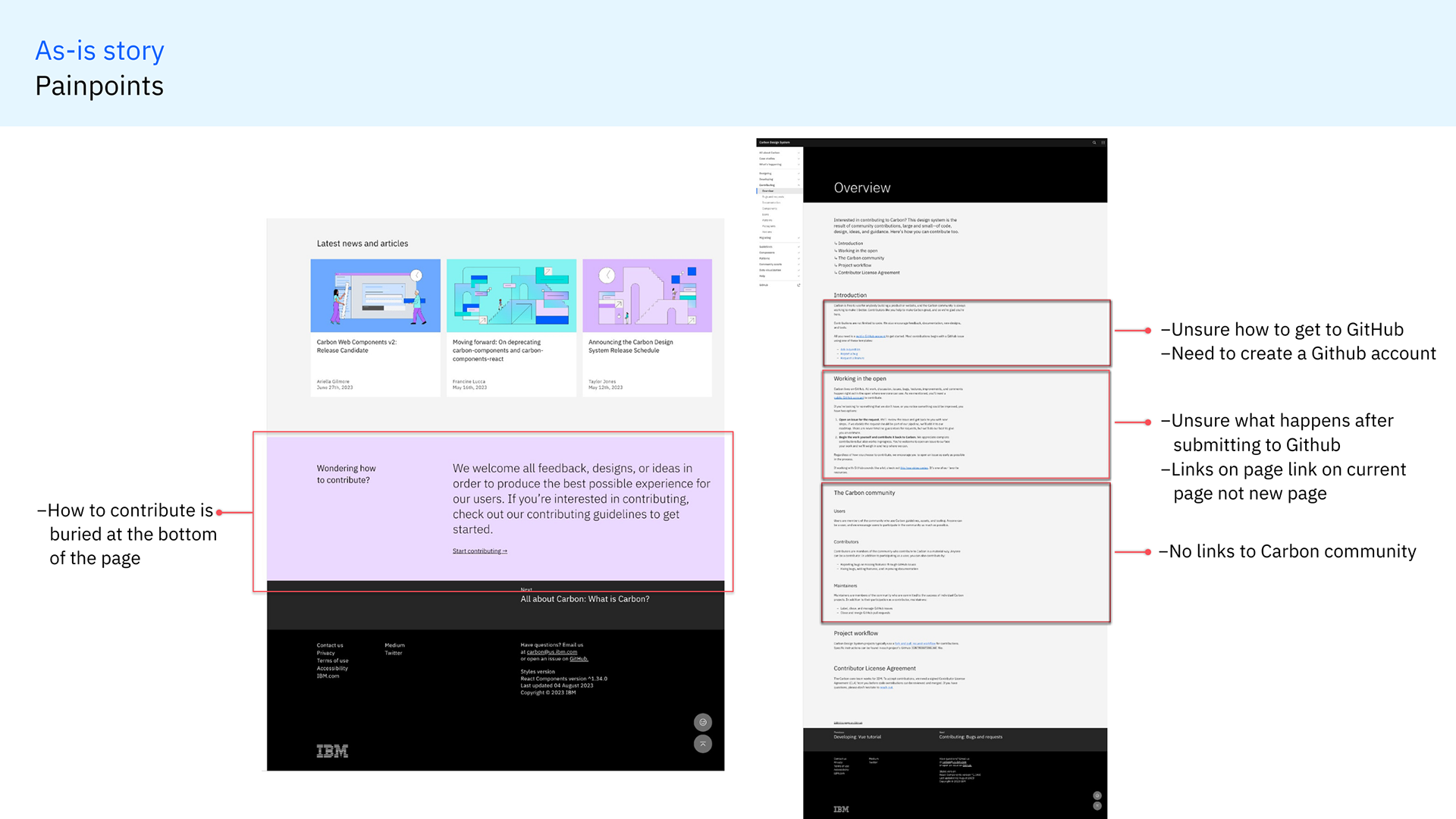Click the IBM logo in the right footer
The height and width of the screenshot is (819, 1456).
coord(841,809)
